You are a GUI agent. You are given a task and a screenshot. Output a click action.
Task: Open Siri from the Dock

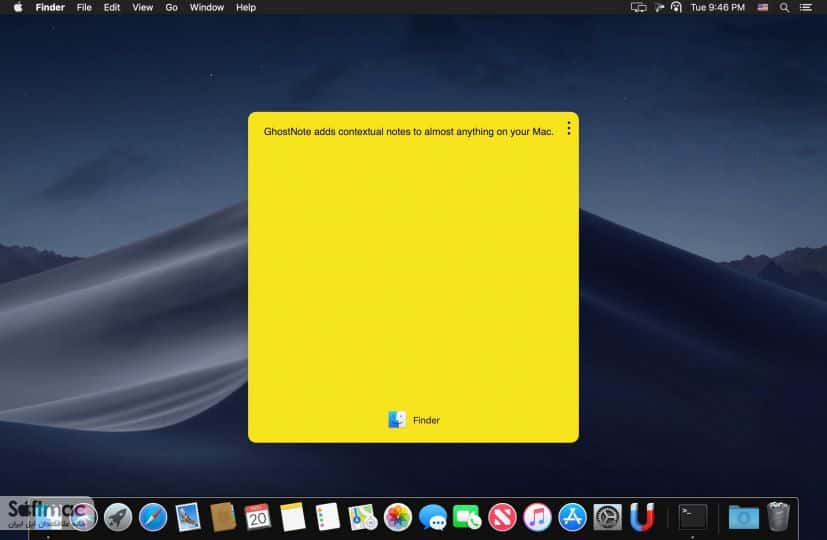(83, 517)
